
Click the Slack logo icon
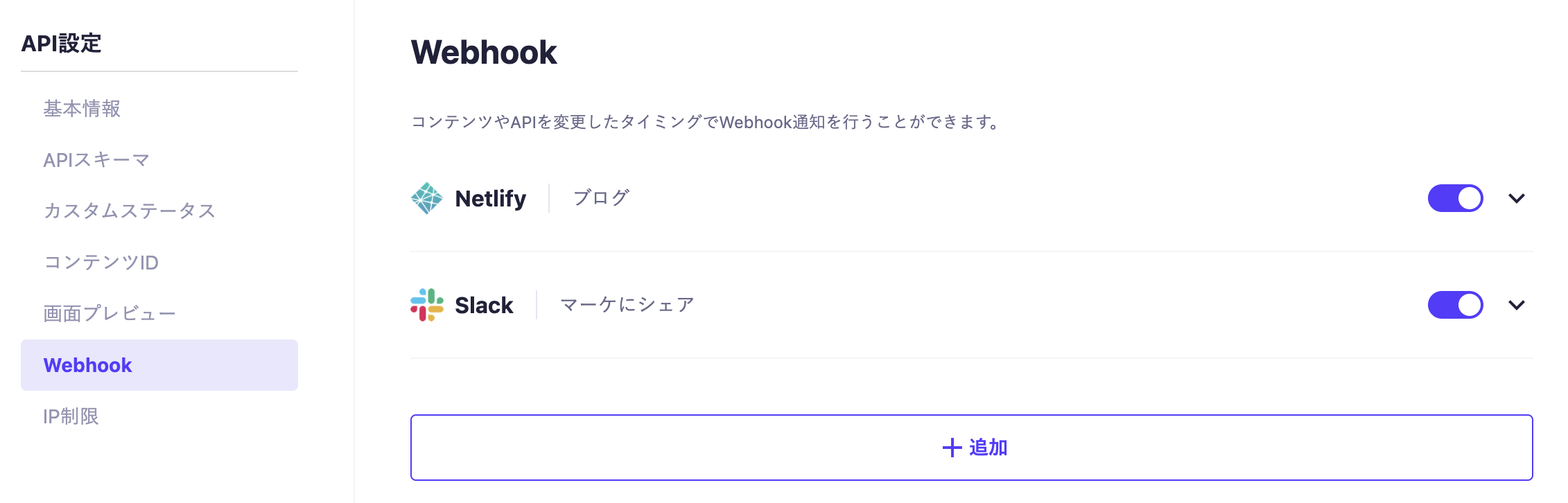point(426,305)
